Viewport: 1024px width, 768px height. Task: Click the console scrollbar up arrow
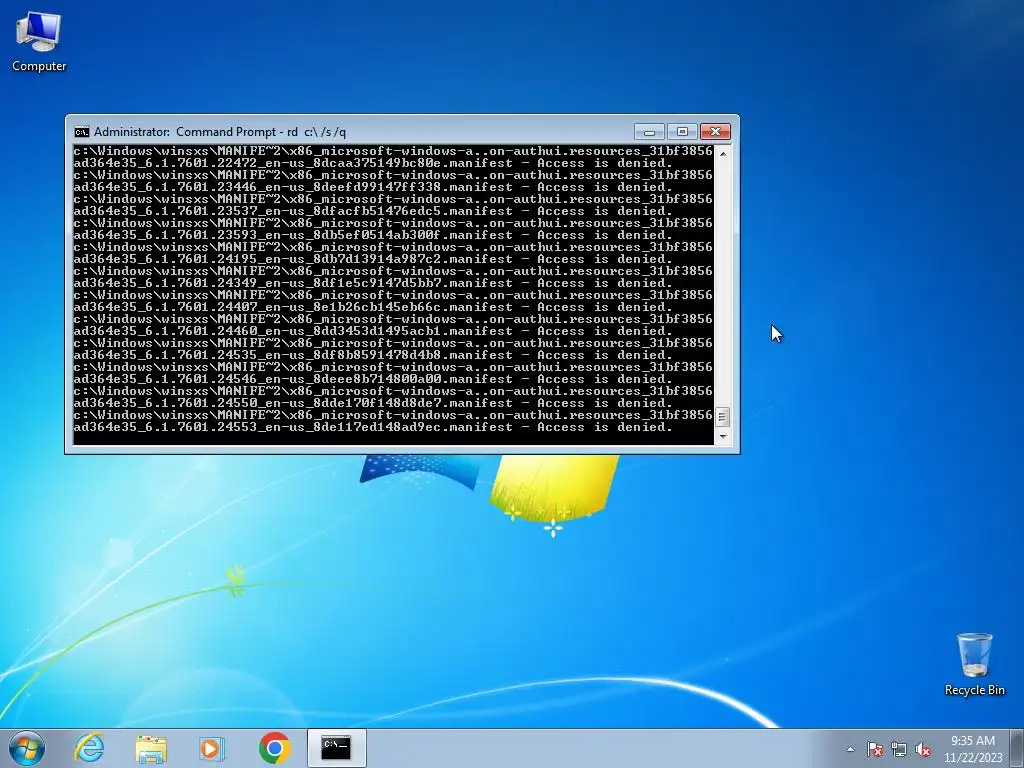722,153
